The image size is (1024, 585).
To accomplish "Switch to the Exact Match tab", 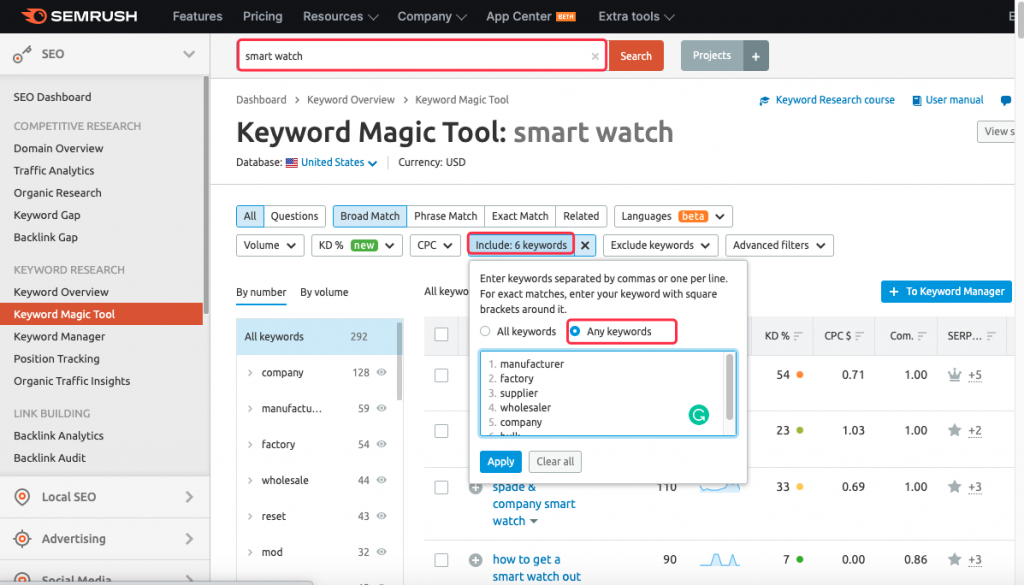I will (x=520, y=216).
